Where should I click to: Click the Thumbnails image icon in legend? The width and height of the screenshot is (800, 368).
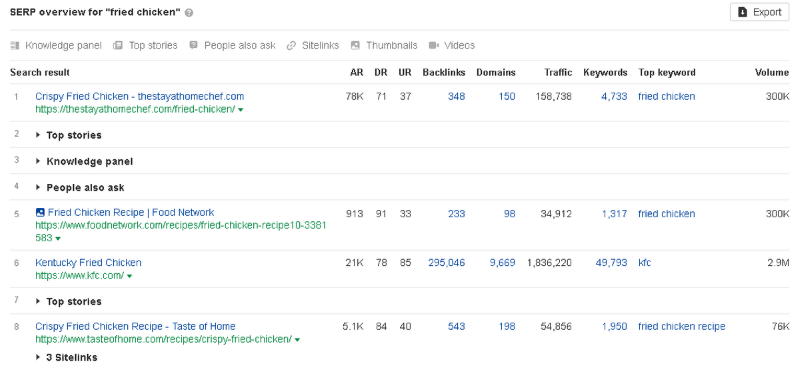355,45
